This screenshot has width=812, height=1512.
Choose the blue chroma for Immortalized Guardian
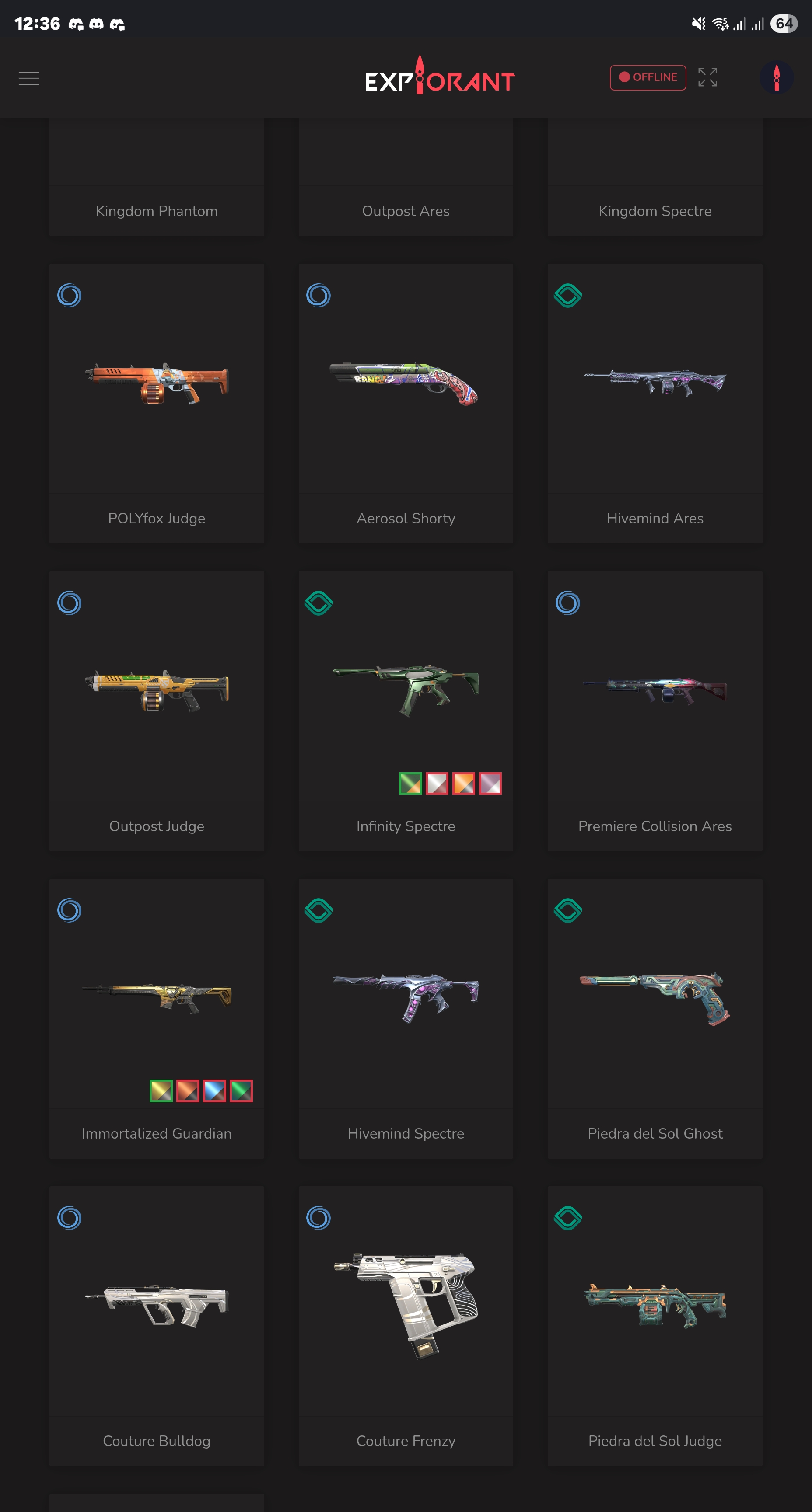214,1090
